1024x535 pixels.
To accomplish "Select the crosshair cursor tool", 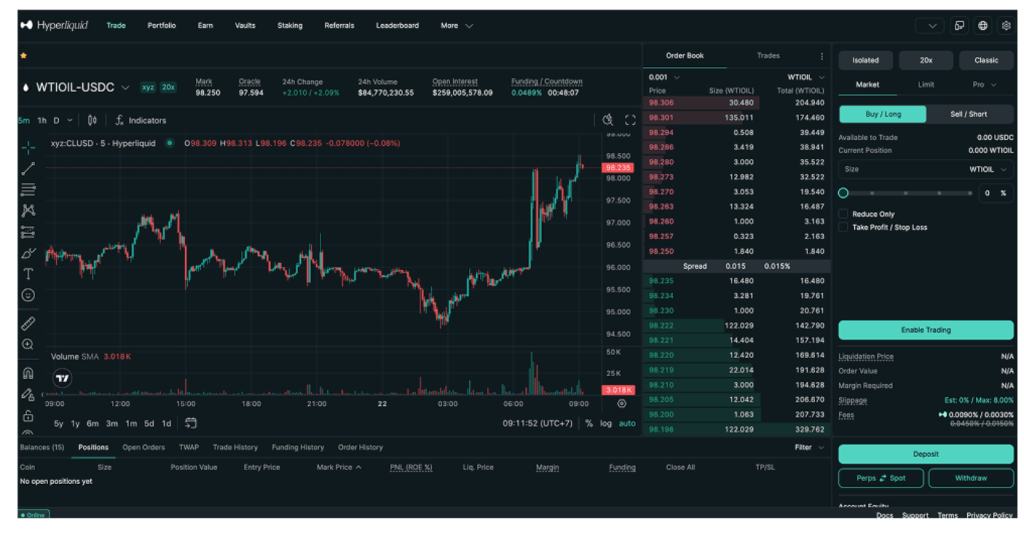I will 28,148.
